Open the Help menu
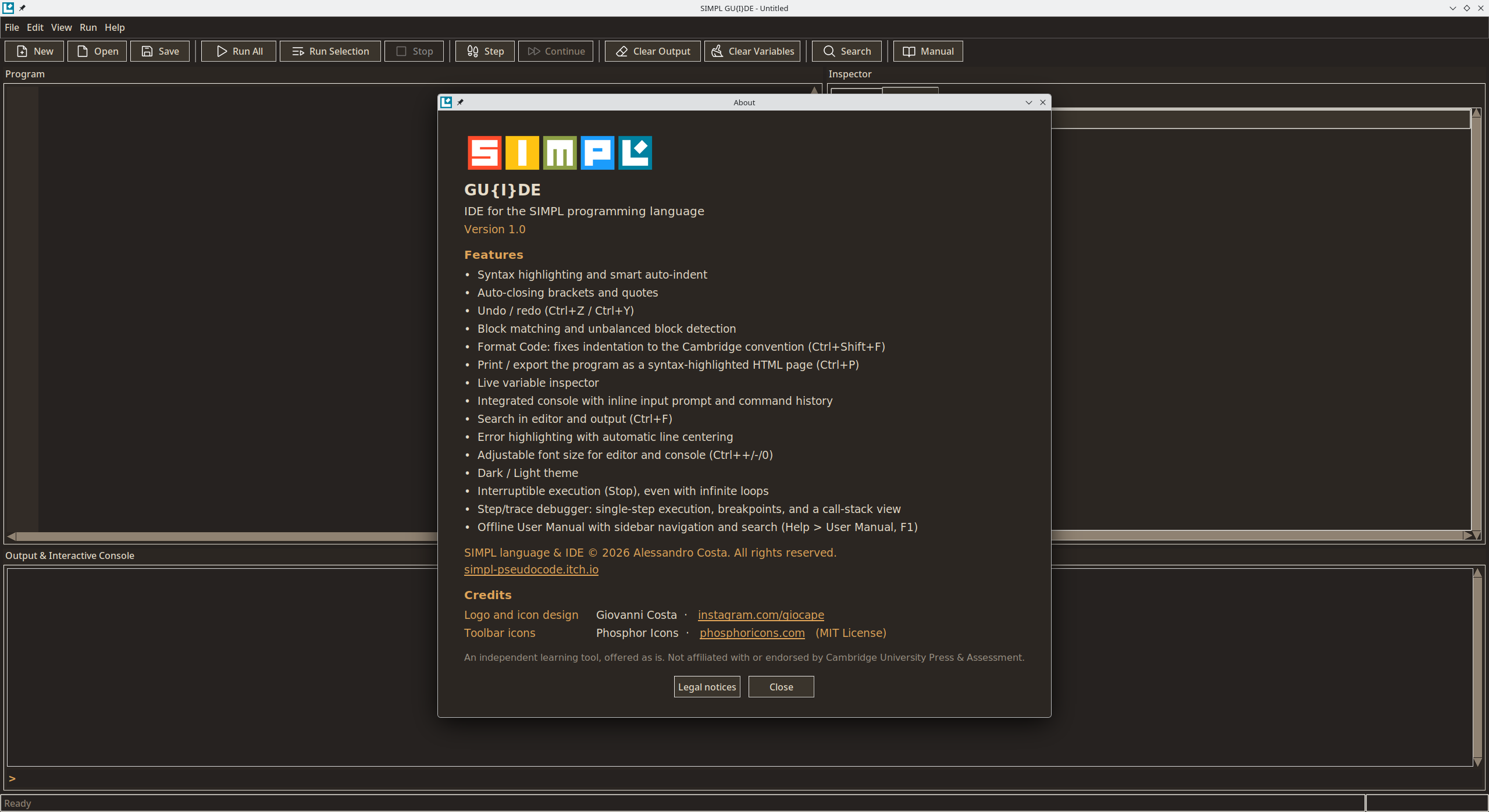Screen dimensions: 1489x812 pos(115,27)
